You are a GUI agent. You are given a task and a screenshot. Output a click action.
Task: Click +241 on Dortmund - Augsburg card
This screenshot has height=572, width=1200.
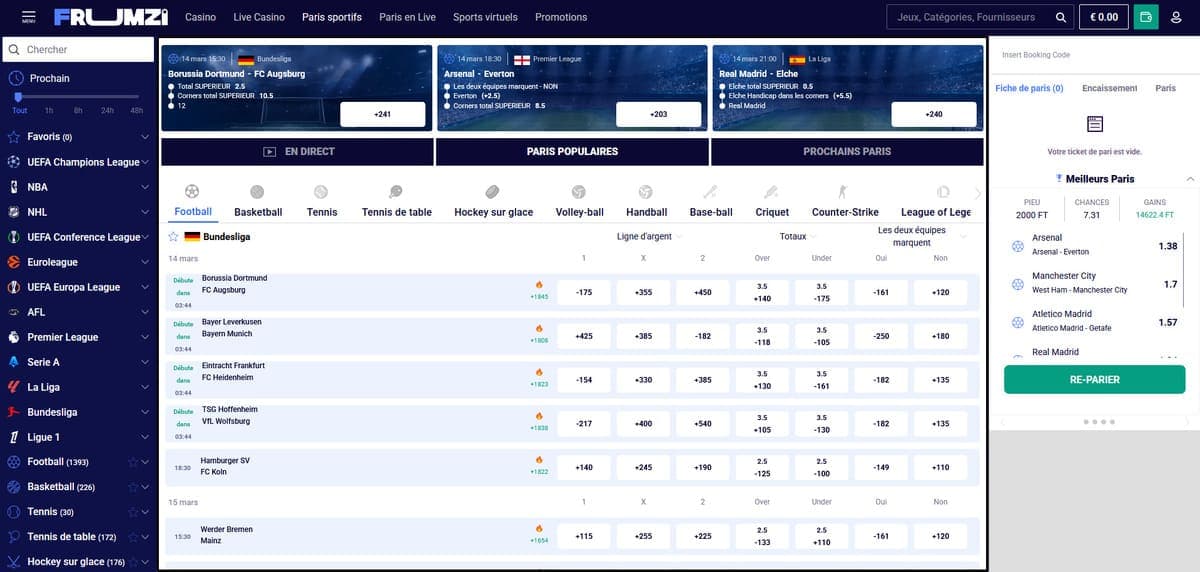[x=382, y=115]
